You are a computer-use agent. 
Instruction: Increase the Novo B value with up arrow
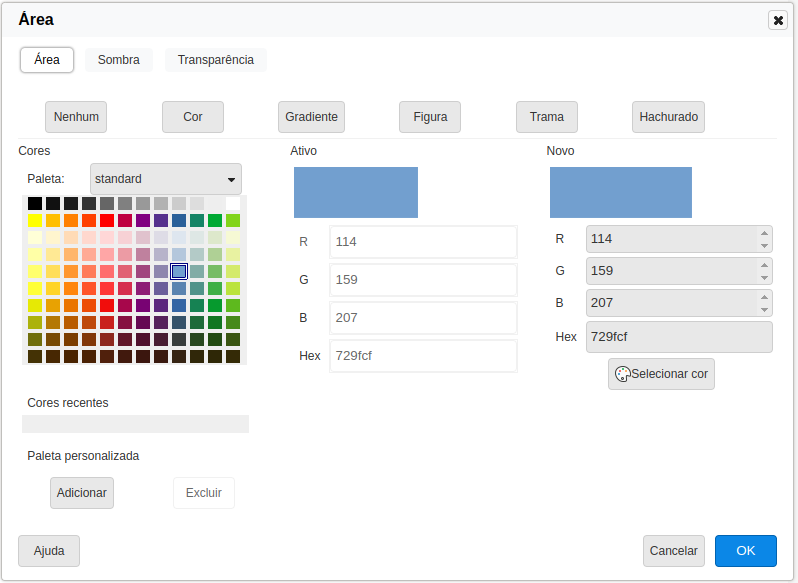pyautogui.click(x=765, y=297)
